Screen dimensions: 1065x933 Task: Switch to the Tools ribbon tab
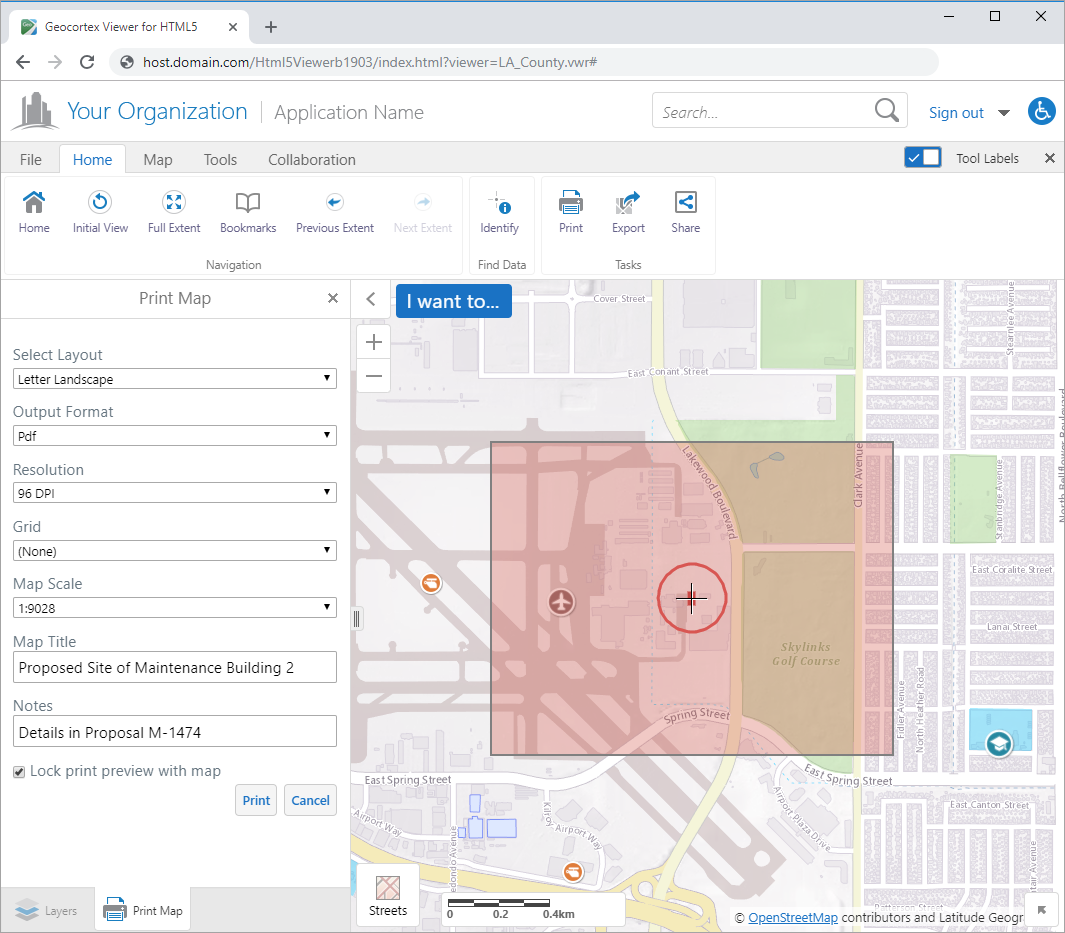220,160
